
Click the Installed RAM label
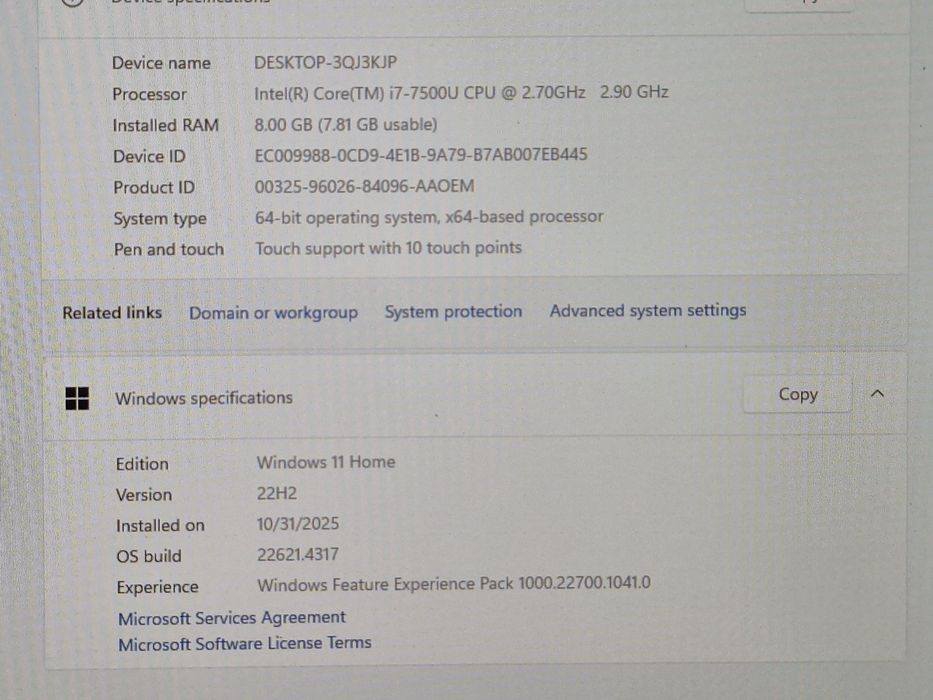point(165,125)
